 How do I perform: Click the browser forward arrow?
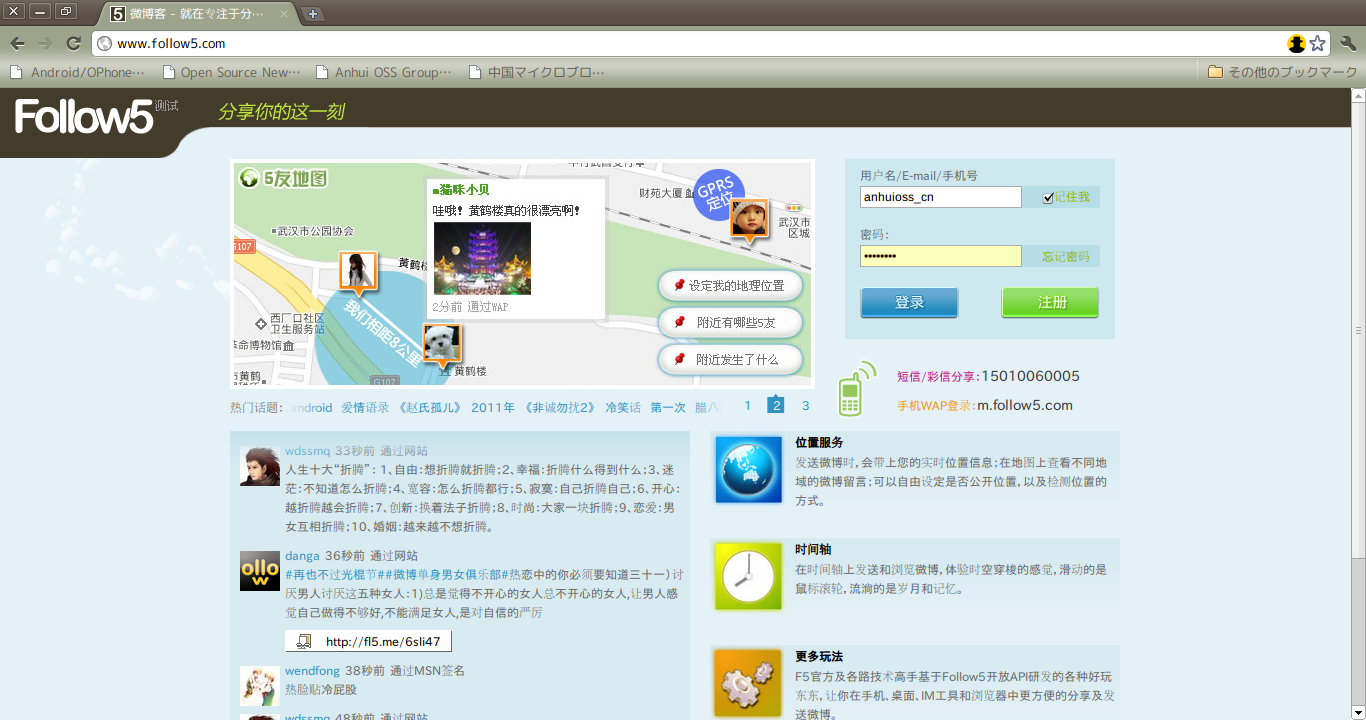pos(45,43)
